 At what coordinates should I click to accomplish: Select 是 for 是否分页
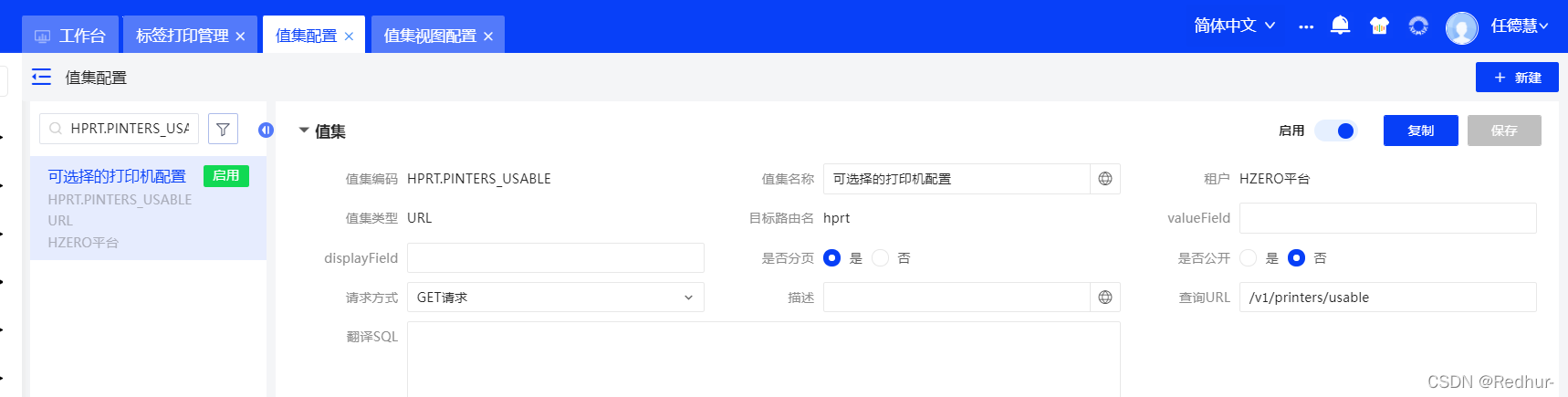pos(831,258)
